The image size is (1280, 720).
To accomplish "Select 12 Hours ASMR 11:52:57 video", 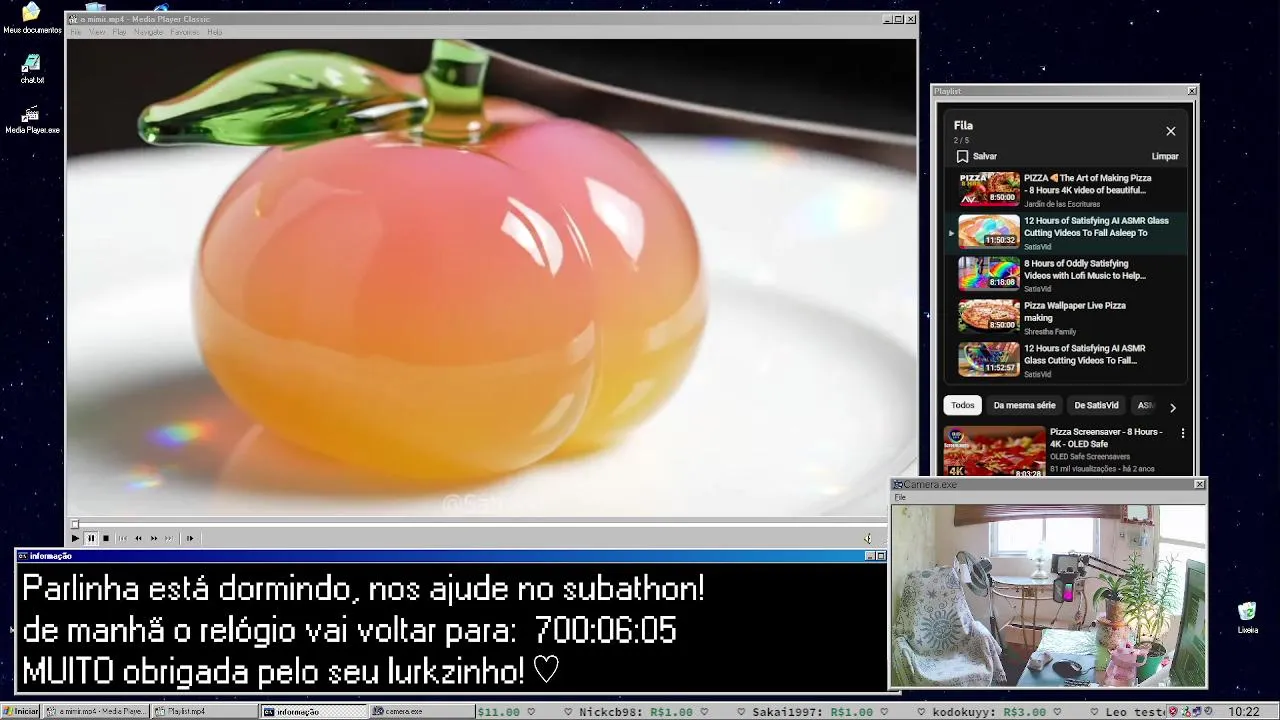I will tap(1066, 360).
